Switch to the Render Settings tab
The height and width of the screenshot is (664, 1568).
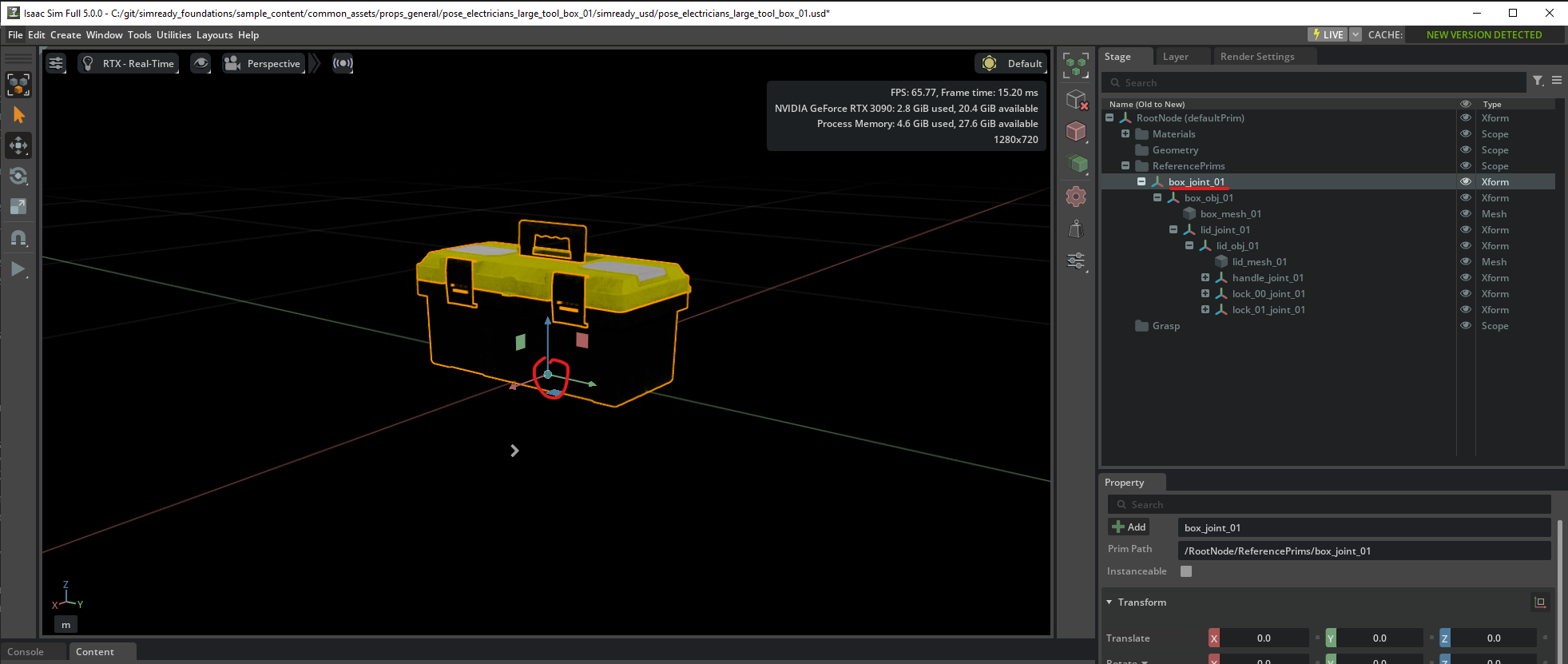[1256, 57]
